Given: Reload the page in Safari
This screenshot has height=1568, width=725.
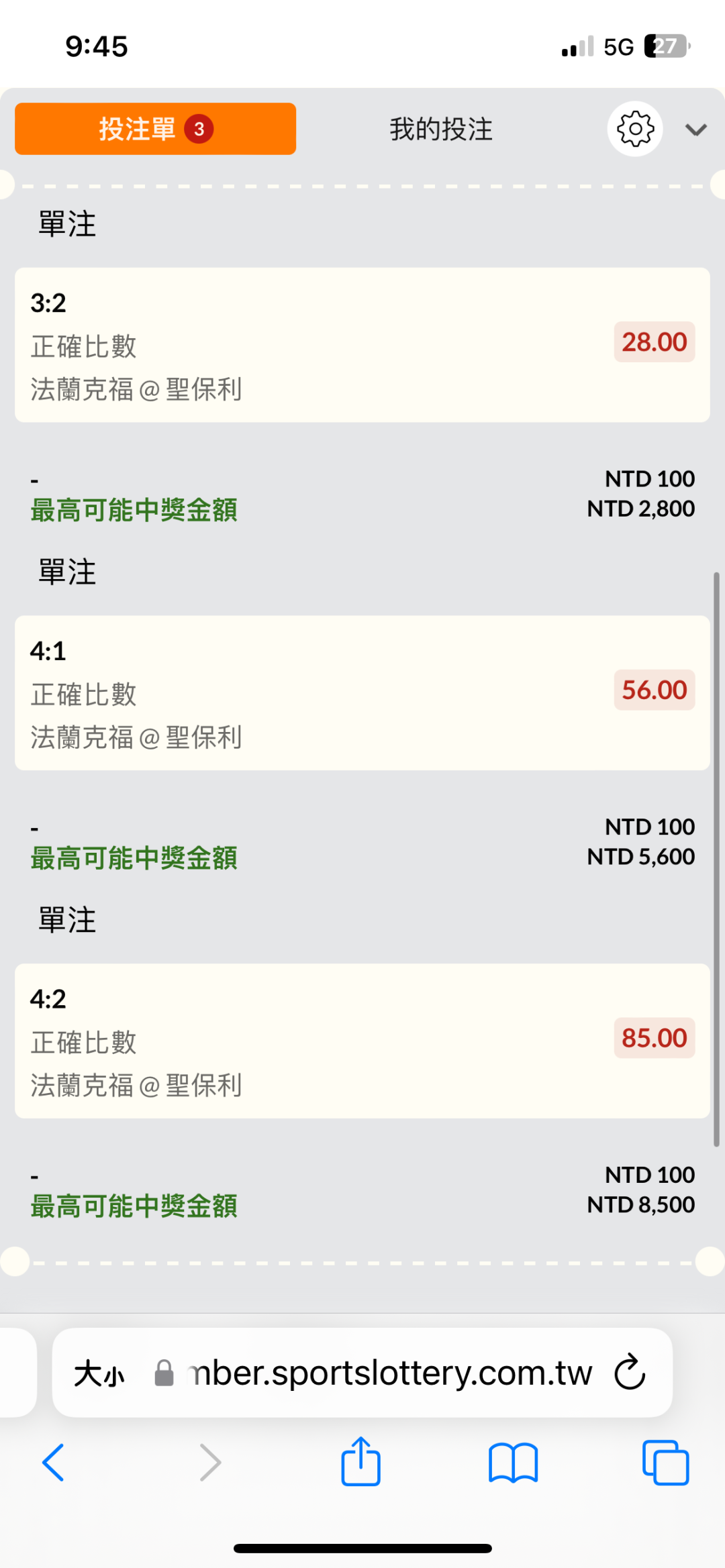Looking at the screenshot, I should tap(630, 1372).
